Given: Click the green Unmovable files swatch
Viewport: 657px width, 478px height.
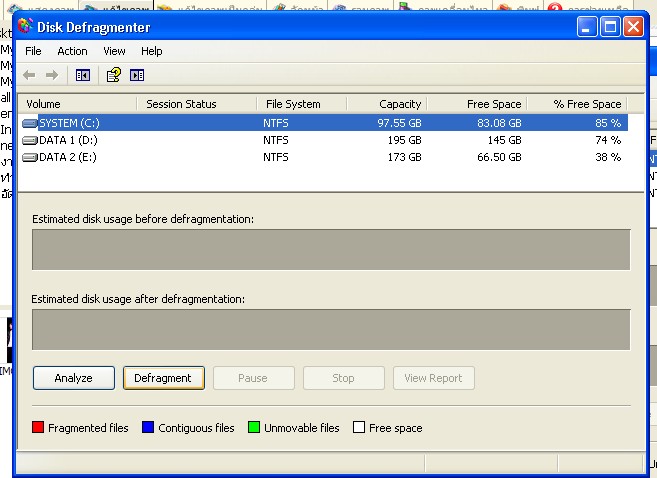Looking at the screenshot, I should click(x=254, y=427).
